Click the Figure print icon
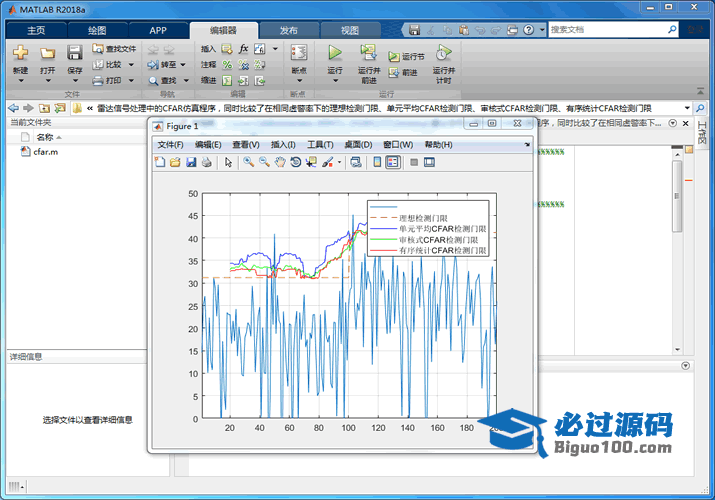The width and height of the screenshot is (715, 500). pyautogui.click(x=207, y=162)
